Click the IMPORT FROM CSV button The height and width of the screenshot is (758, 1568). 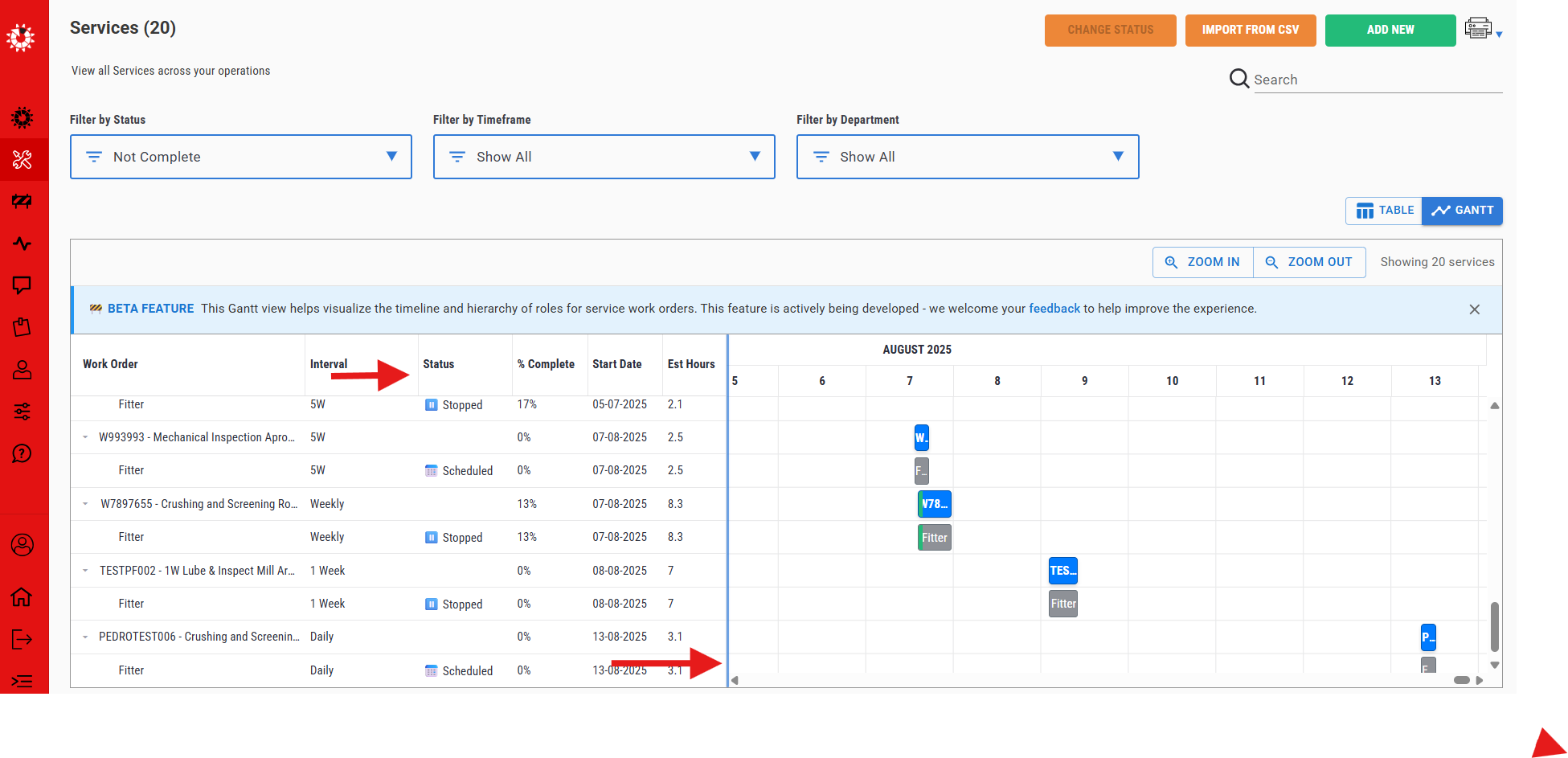coord(1251,30)
